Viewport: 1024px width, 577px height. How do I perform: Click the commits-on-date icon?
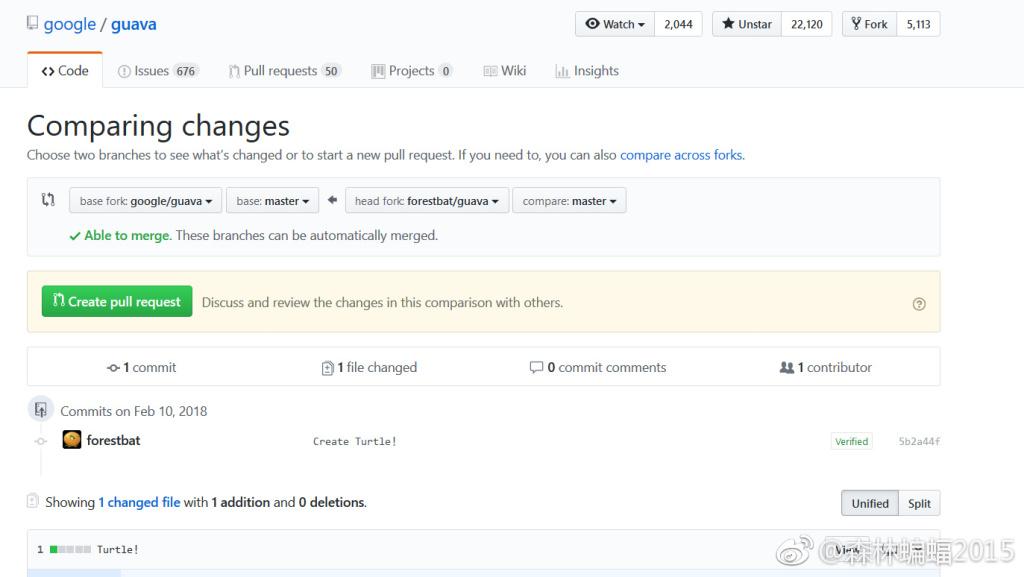[x=41, y=410]
